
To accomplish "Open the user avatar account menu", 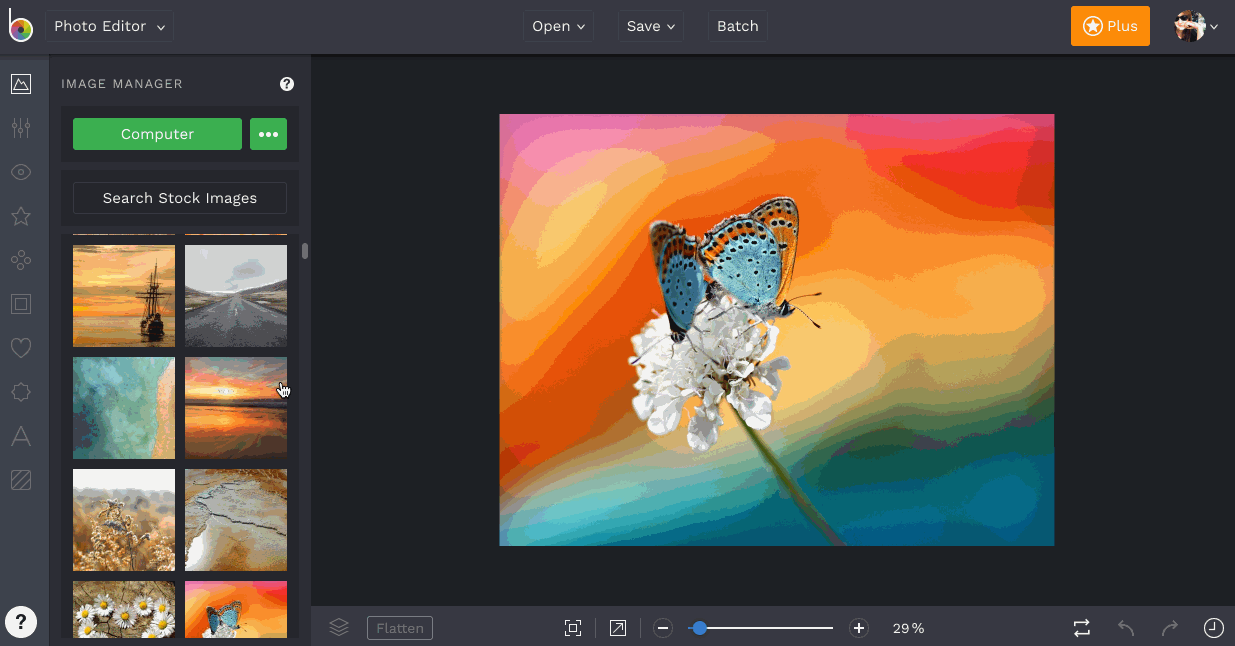I will pyautogui.click(x=1196, y=27).
